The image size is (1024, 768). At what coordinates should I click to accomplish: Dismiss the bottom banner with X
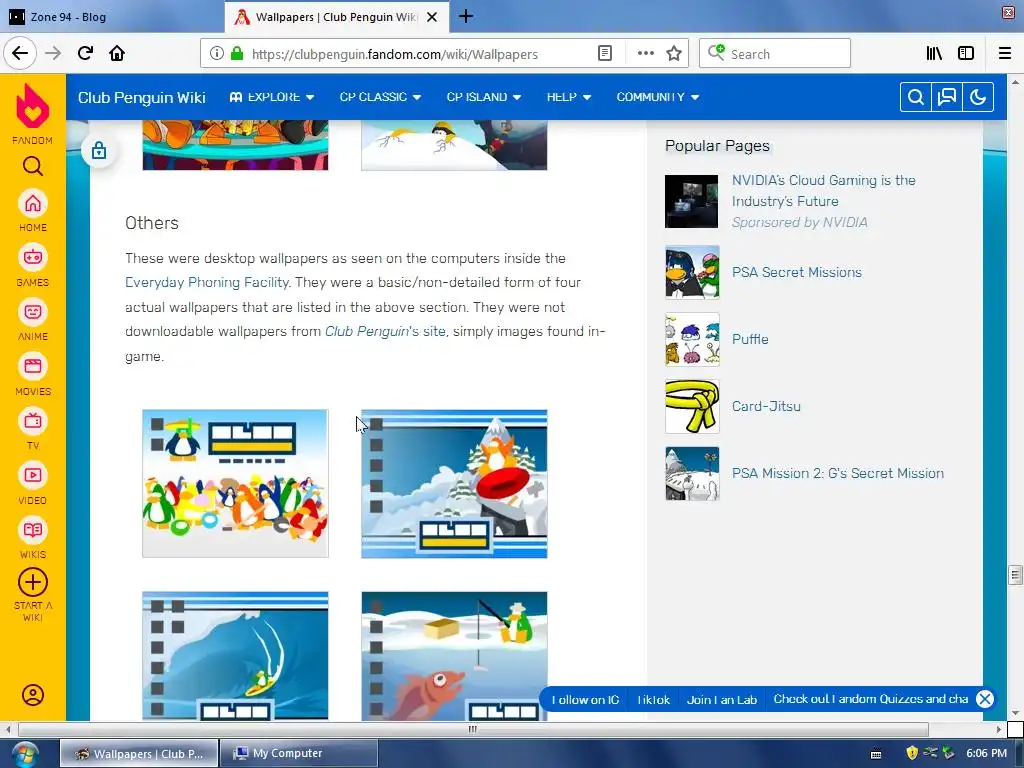point(984,699)
